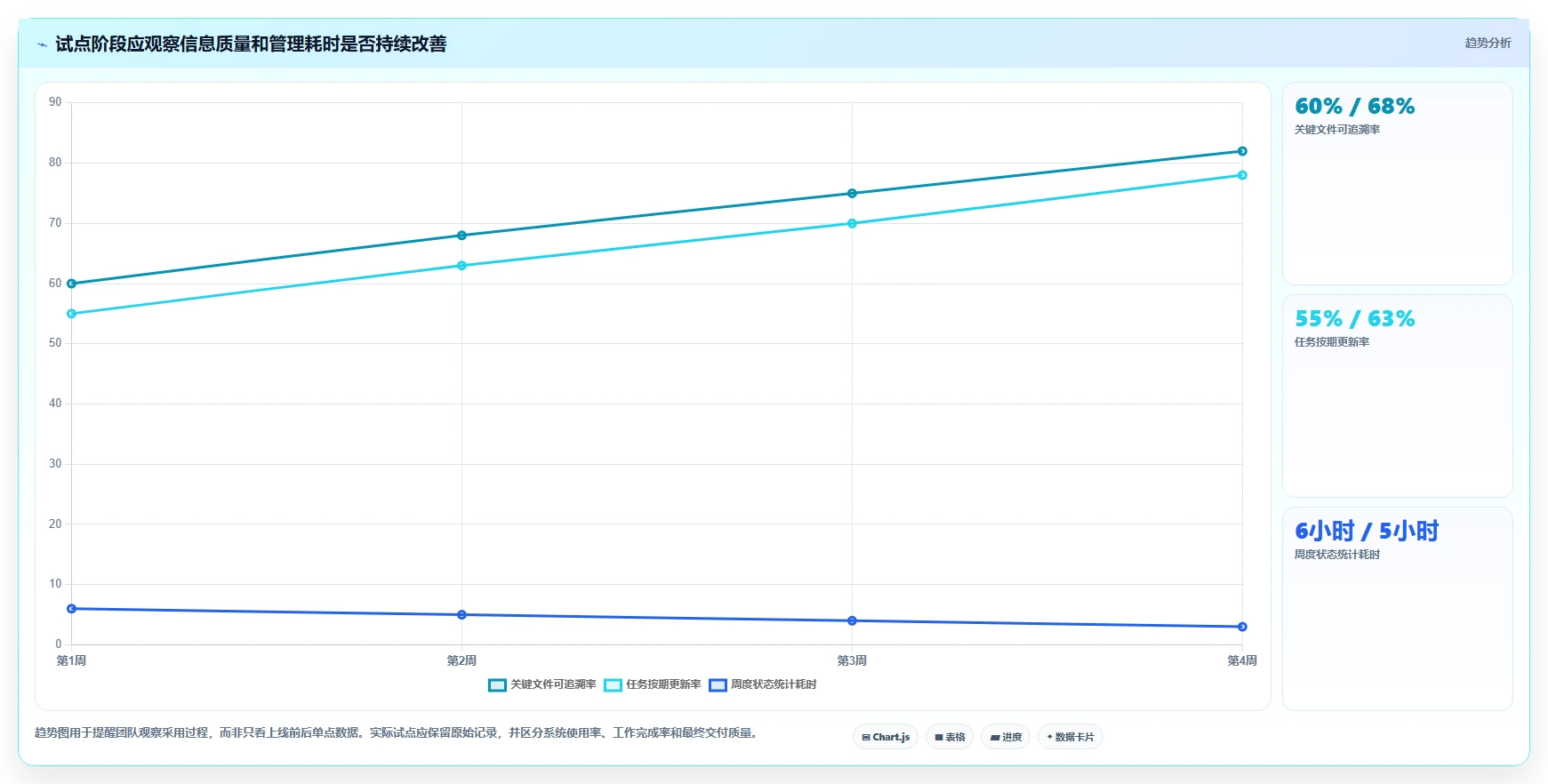Click the y-axis label 60
The height and width of the screenshot is (784, 1548).
55,284
